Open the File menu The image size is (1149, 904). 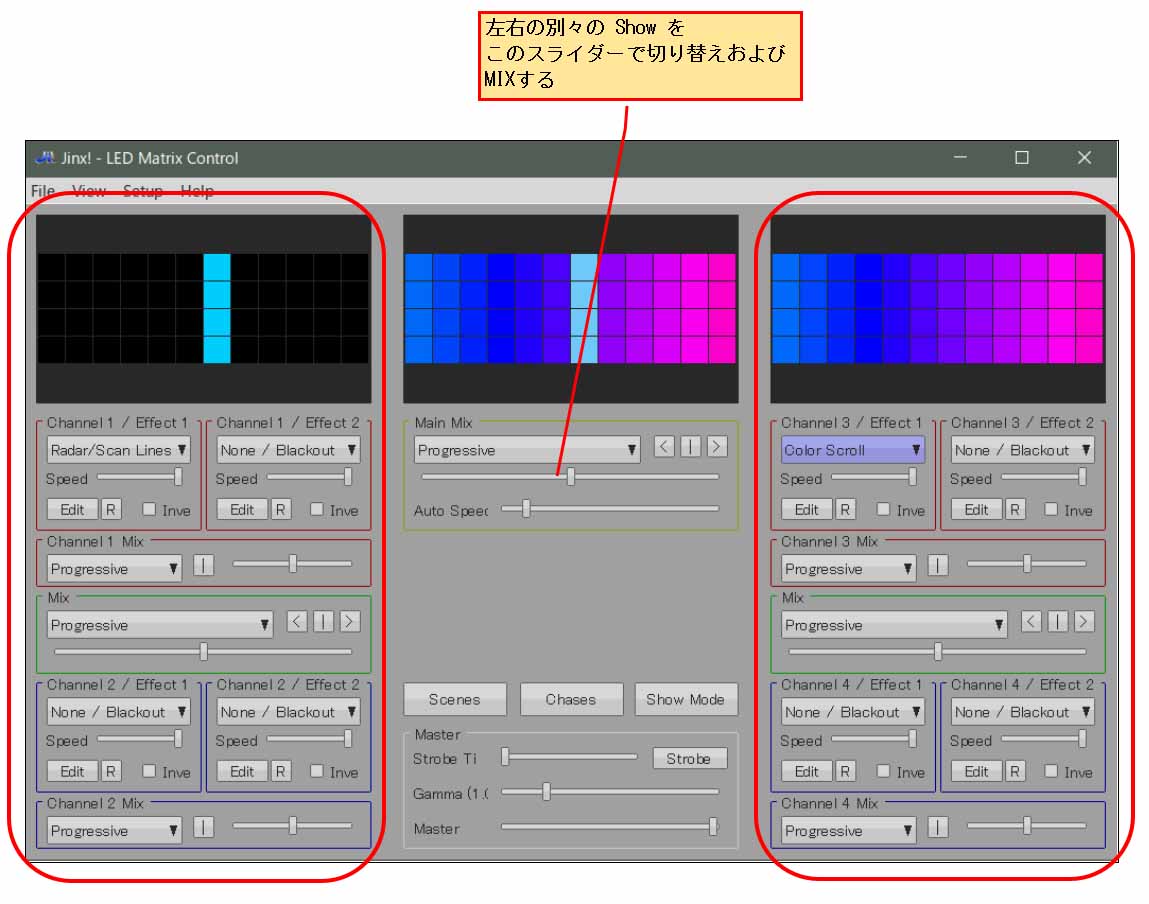(43, 191)
